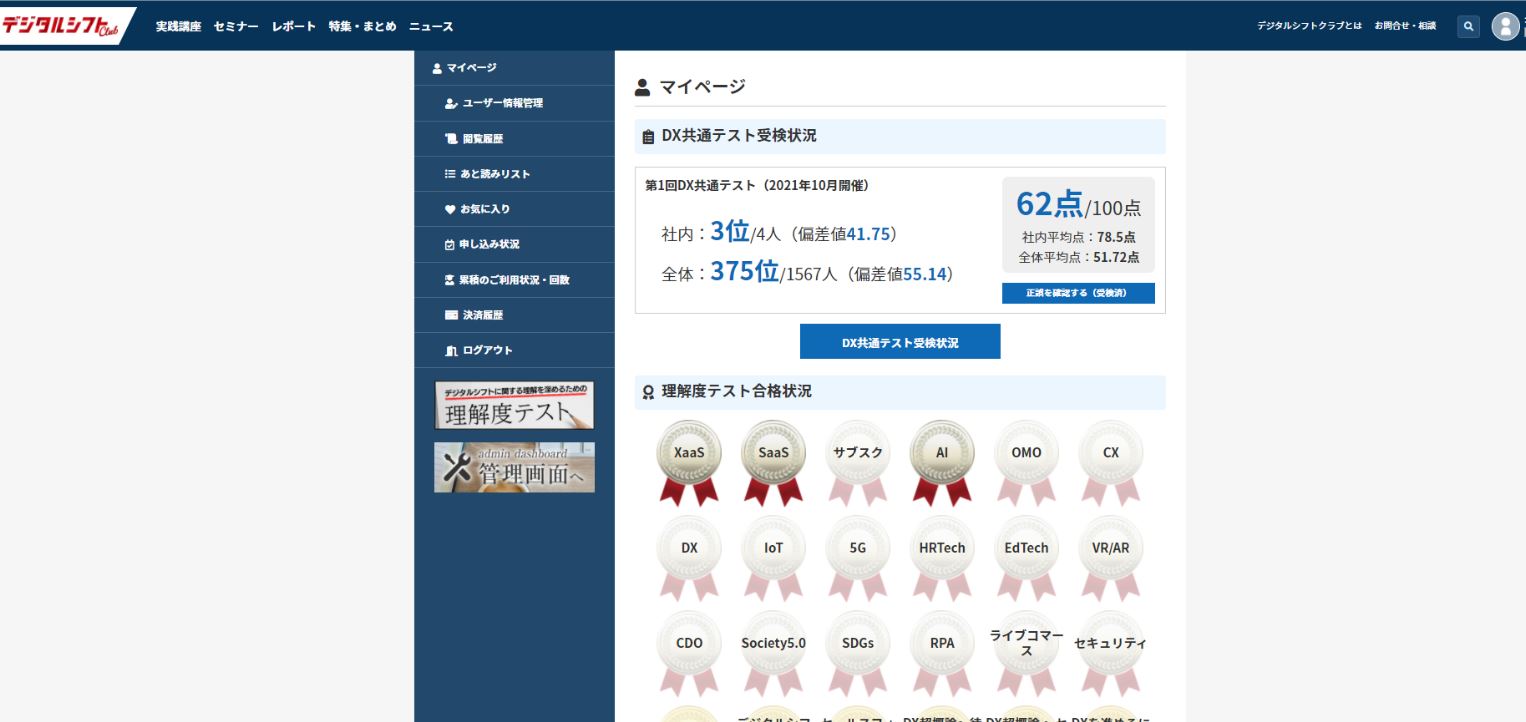Click the 正誤を確認する button

(x=1078, y=293)
